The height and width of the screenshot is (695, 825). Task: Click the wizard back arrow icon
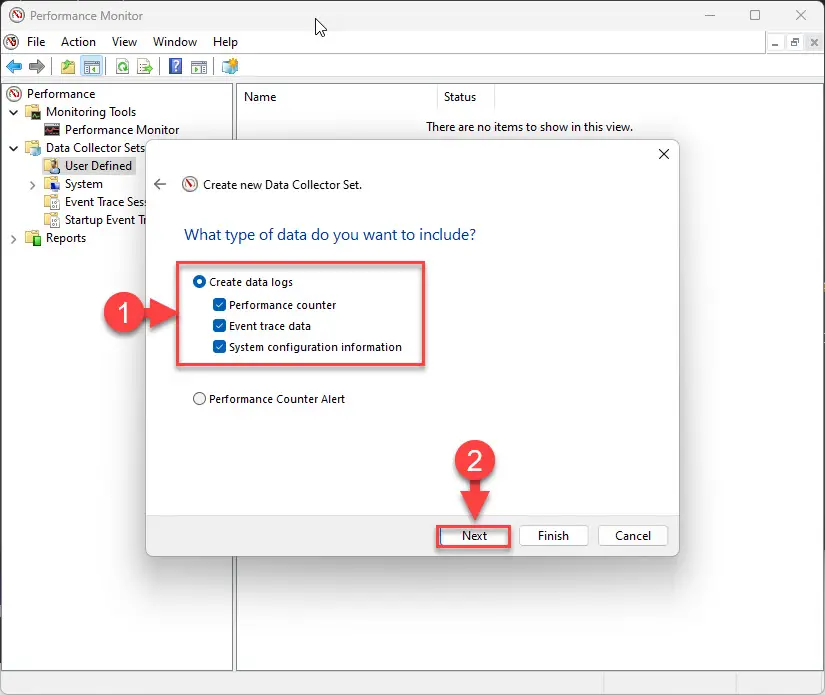tap(160, 184)
